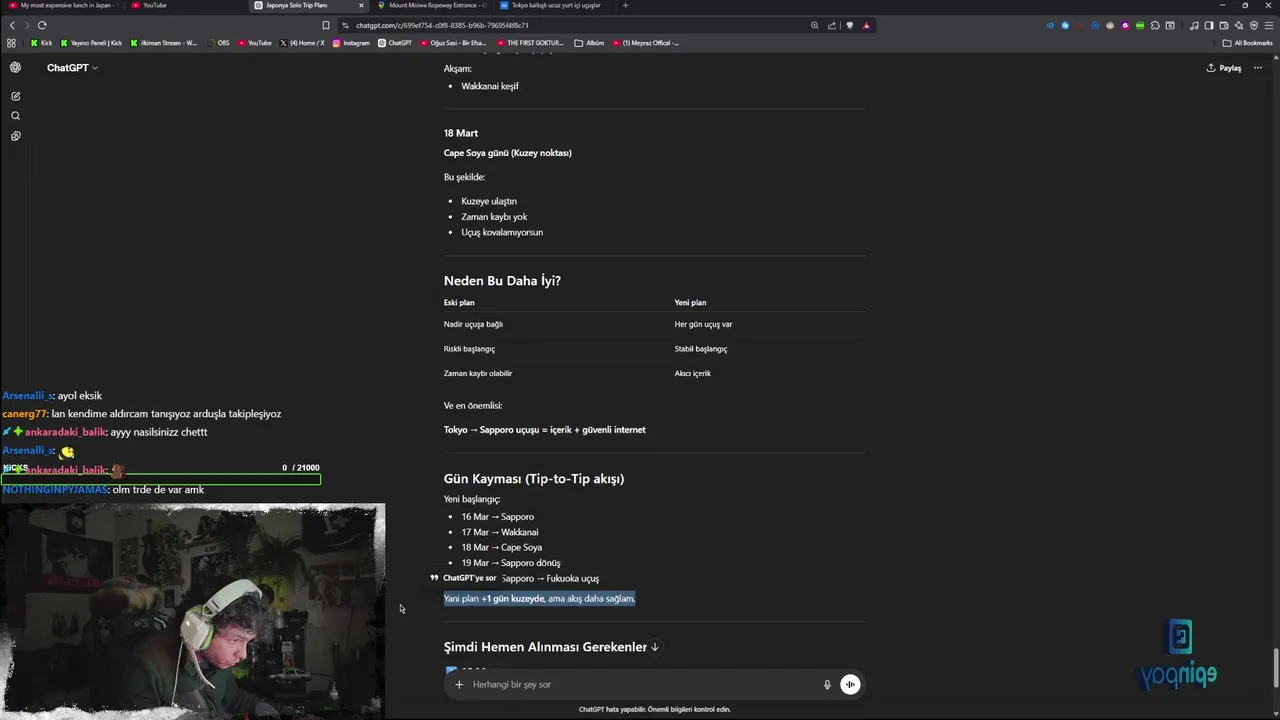Open the YouTube bookmark
The image size is (1280, 720).
click(255, 43)
